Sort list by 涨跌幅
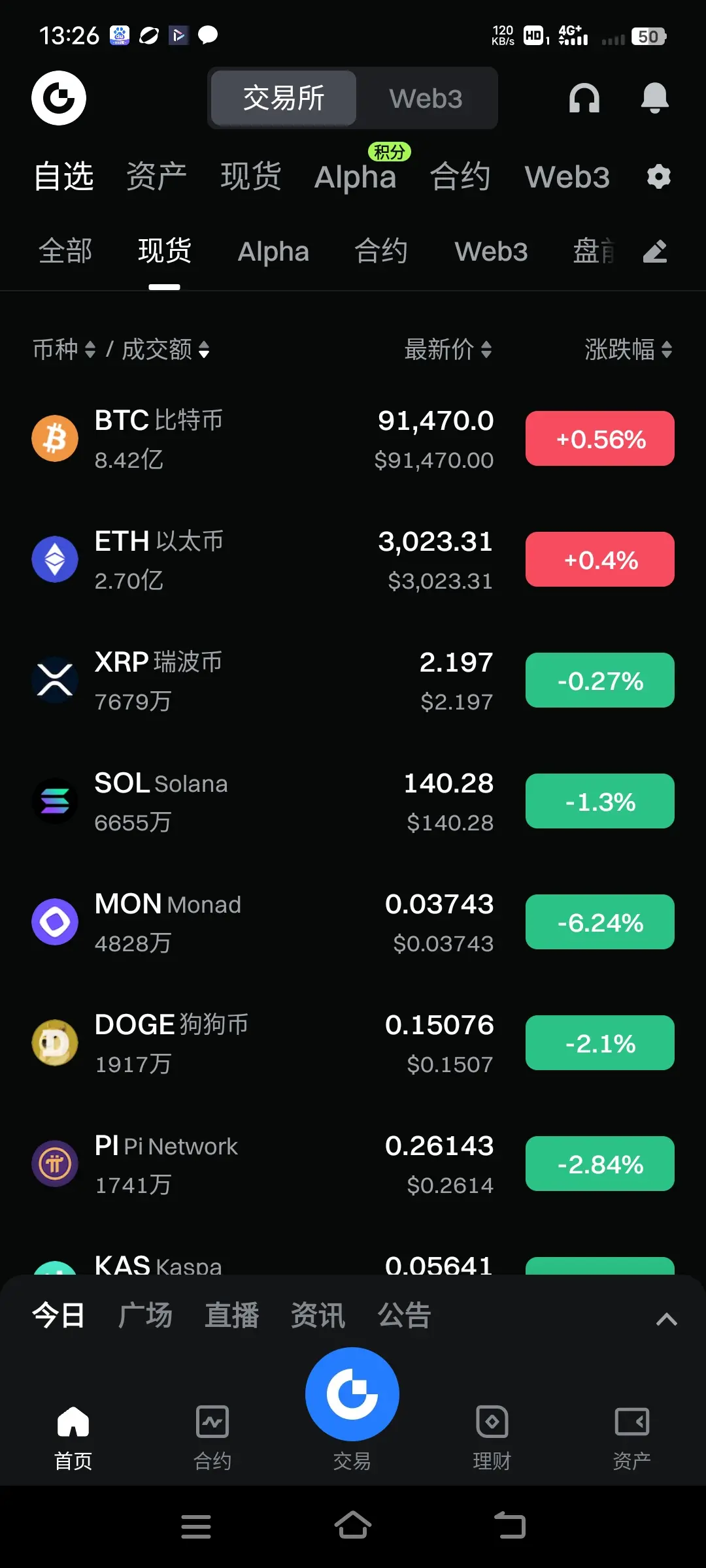The width and height of the screenshot is (706, 1568). [x=628, y=350]
